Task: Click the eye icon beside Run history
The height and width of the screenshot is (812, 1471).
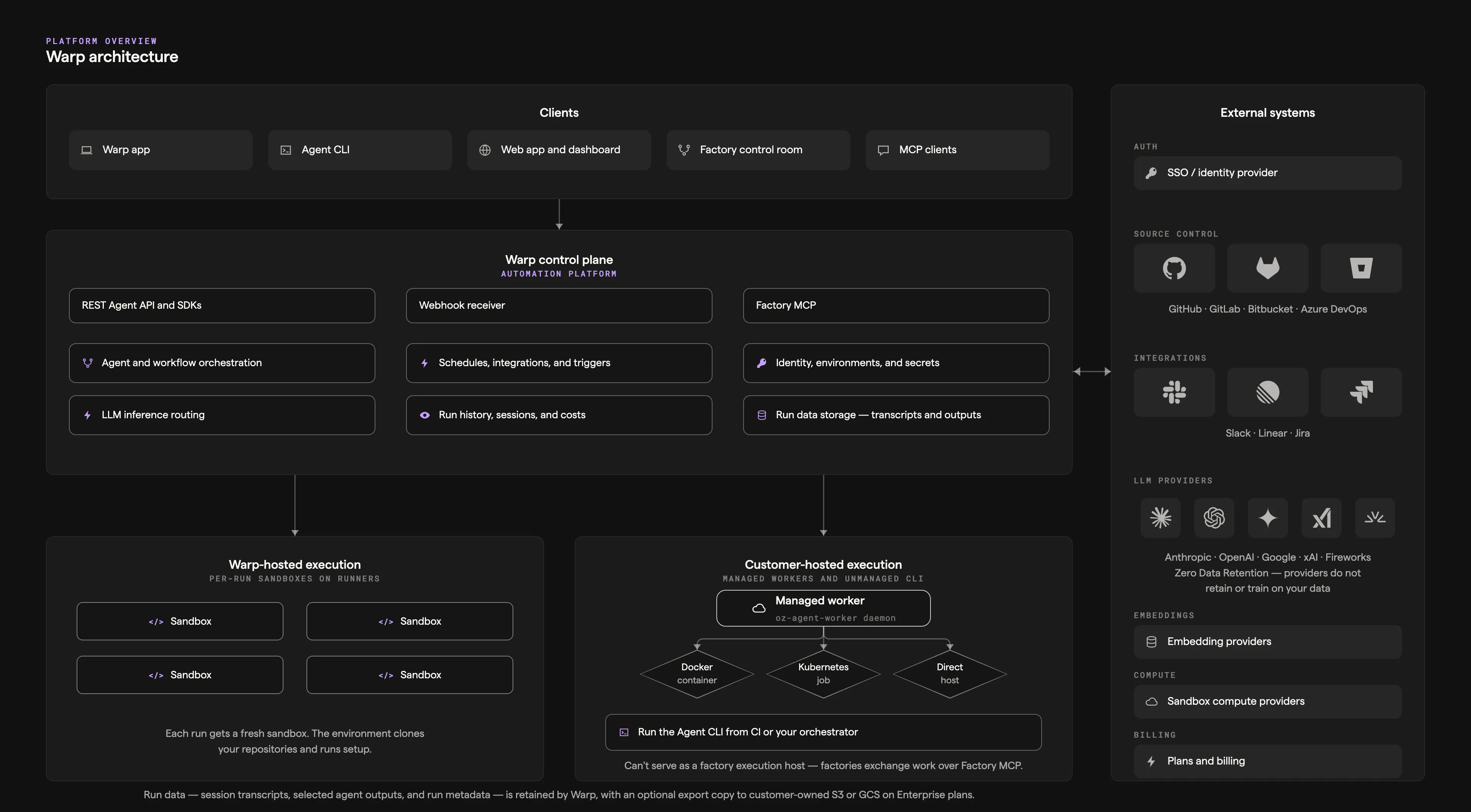Action: coord(424,415)
